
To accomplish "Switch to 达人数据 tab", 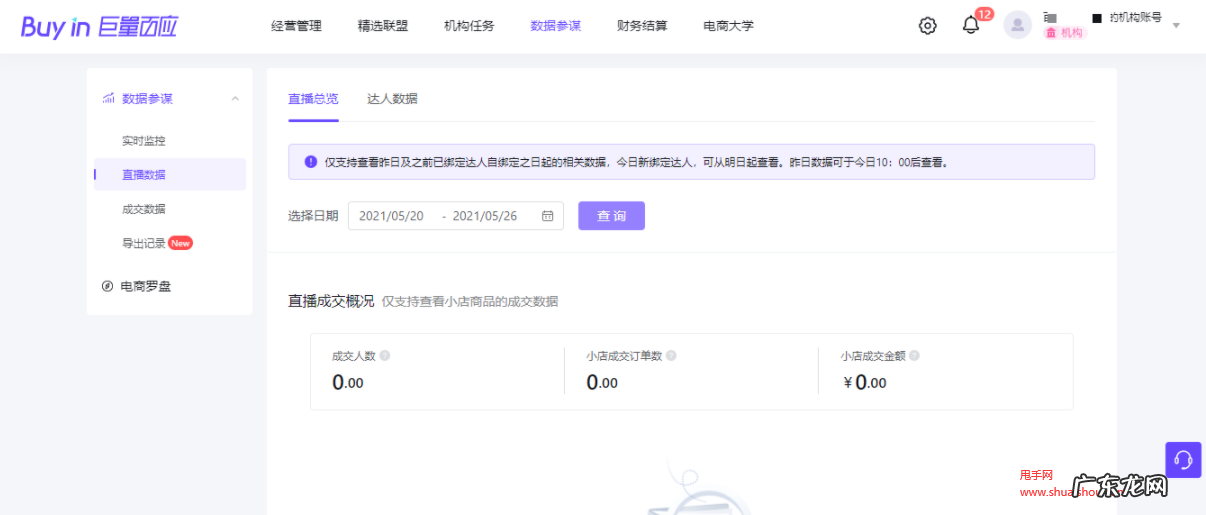I will point(392,98).
